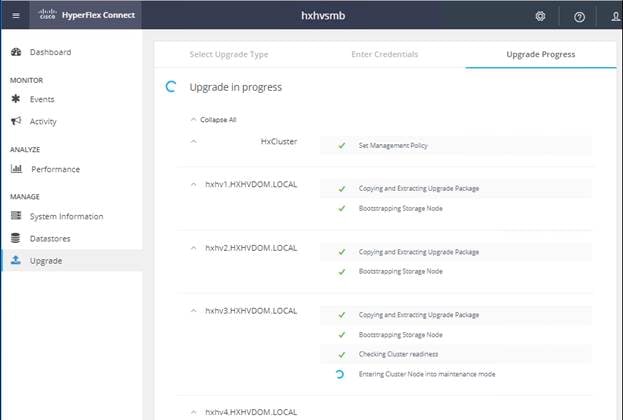
Task: Click the hxhv2.HXHVDOM.LOCAL node name
Action: click(x=251, y=248)
